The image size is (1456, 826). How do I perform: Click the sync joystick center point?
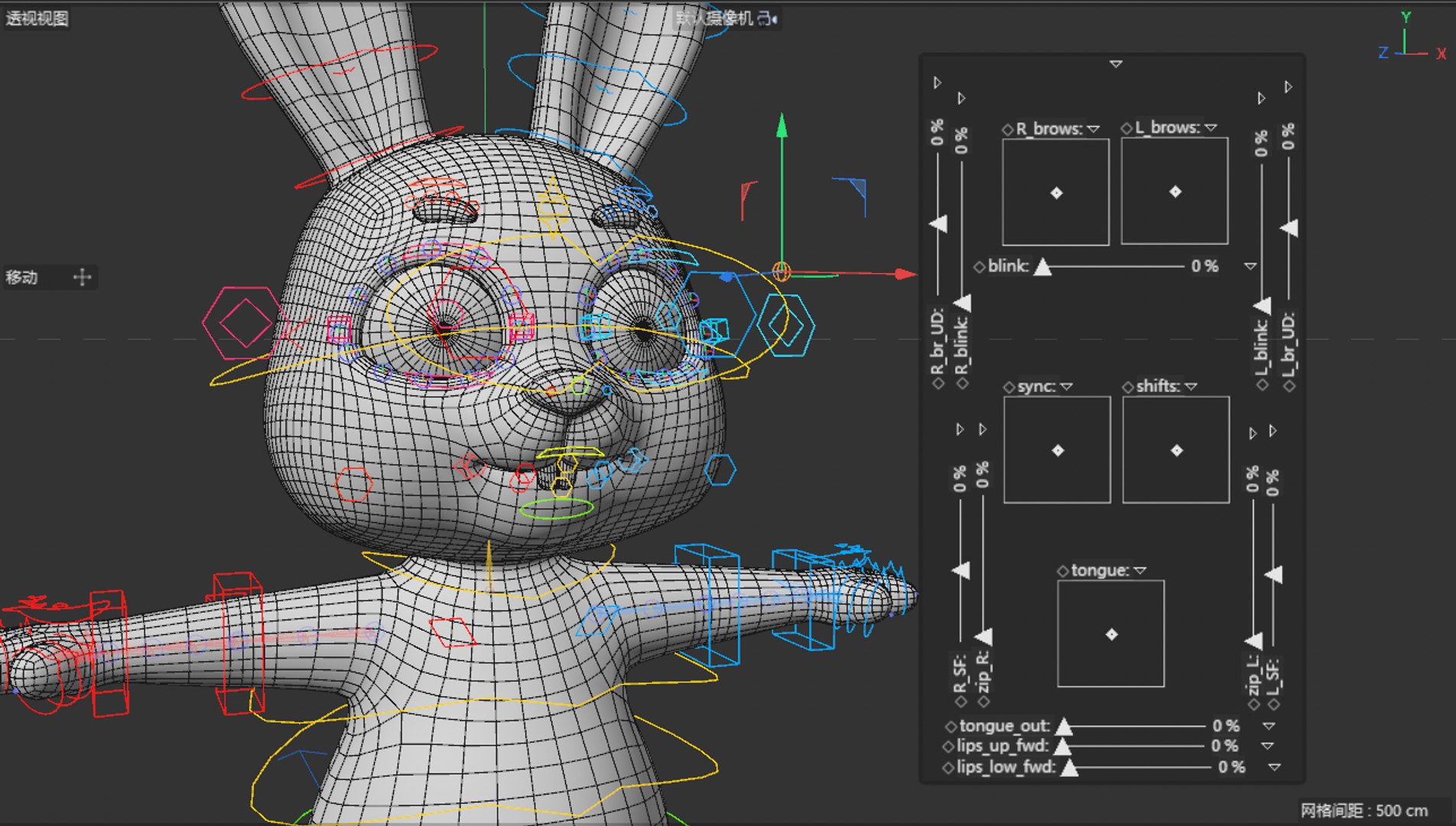point(1058,450)
